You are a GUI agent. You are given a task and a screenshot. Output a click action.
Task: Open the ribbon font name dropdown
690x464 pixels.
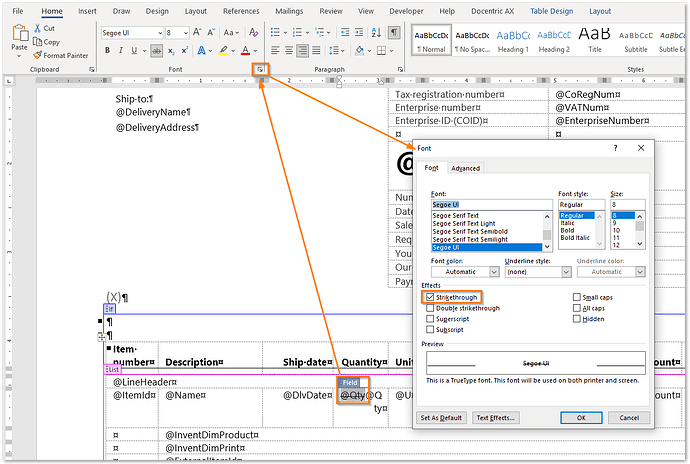click(158, 32)
